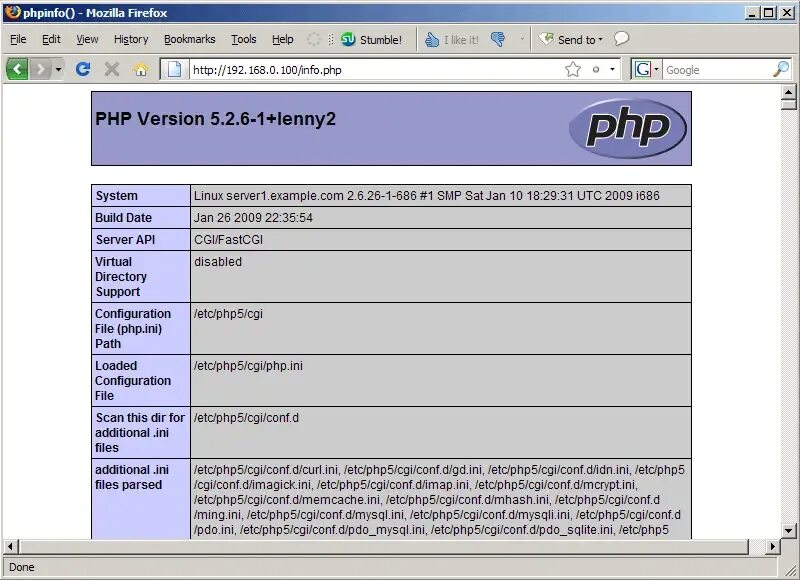Click the CGI/FastCGI value
Image resolution: width=800 pixels, height=580 pixels.
228,240
